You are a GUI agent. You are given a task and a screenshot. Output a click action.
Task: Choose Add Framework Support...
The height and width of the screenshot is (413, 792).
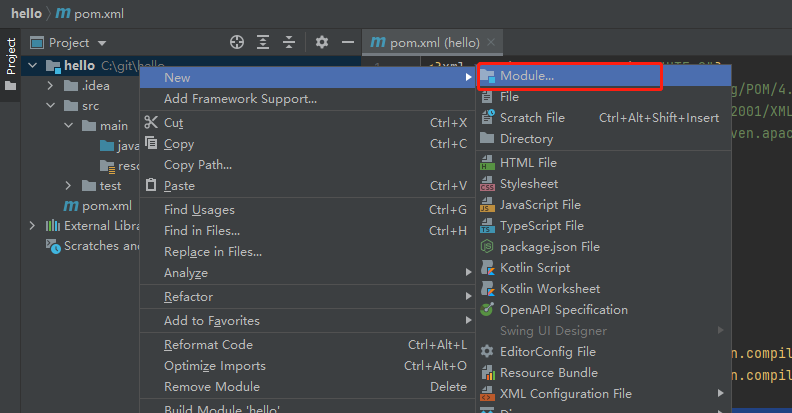tap(307, 98)
